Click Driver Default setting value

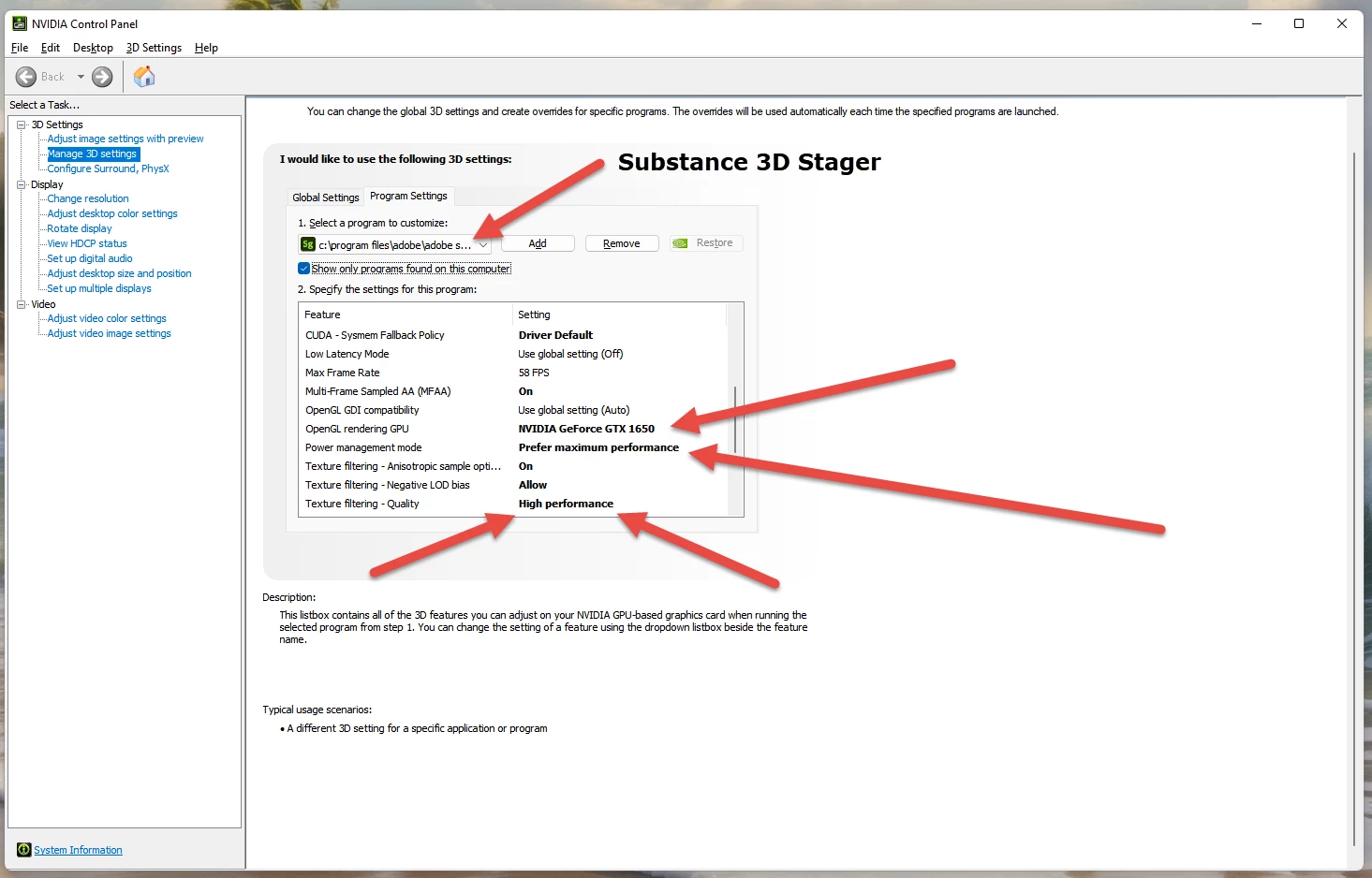click(x=555, y=335)
